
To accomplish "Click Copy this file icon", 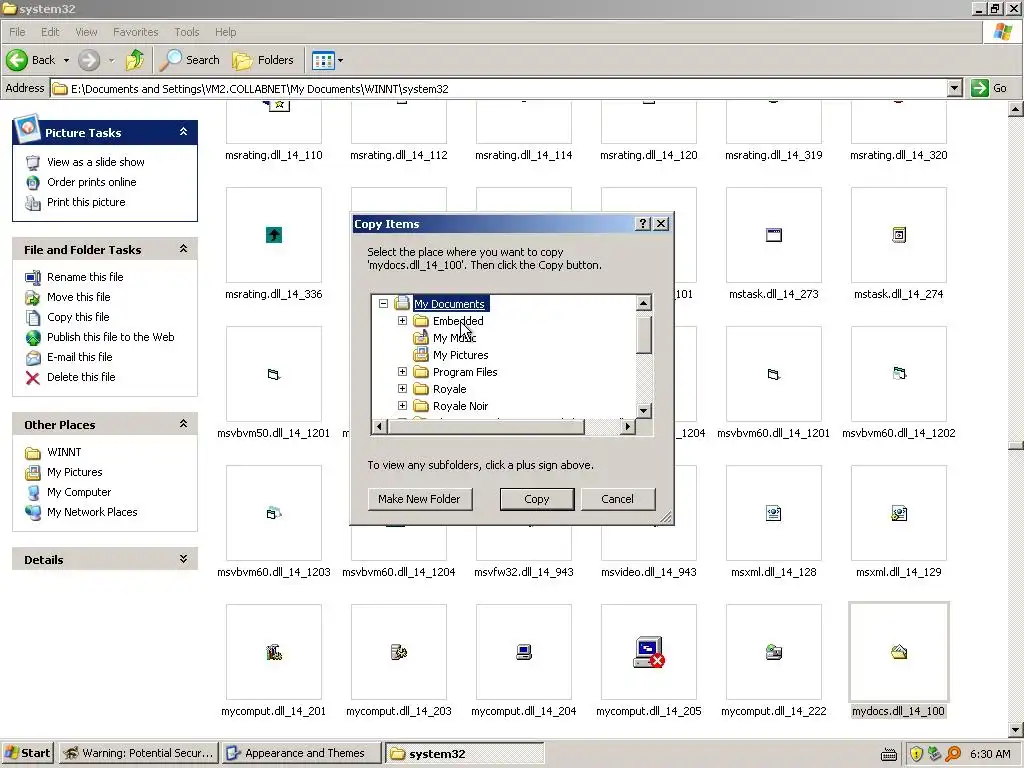I will click(33, 317).
